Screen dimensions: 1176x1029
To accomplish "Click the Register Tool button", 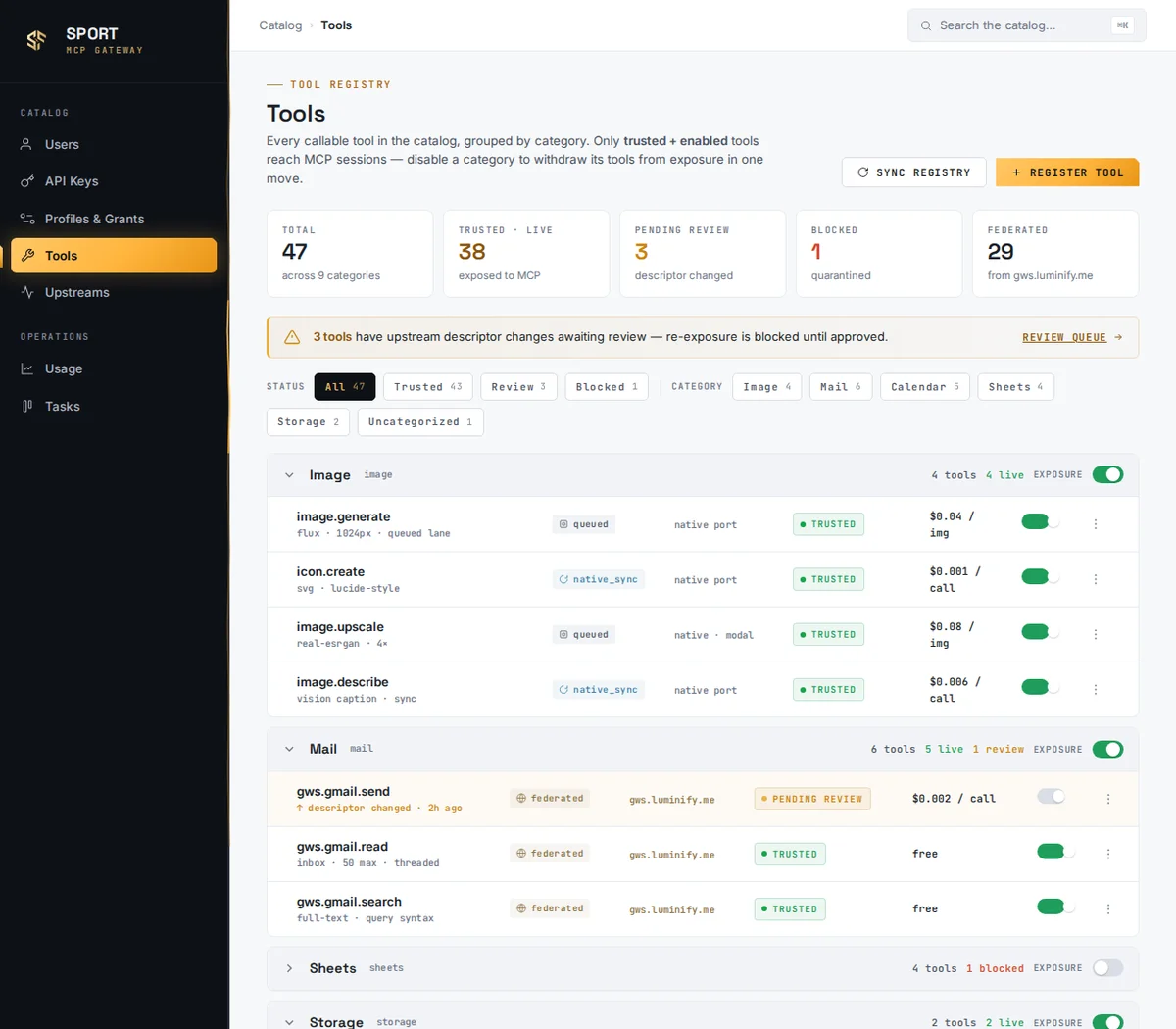I will (x=1067, y=172).
